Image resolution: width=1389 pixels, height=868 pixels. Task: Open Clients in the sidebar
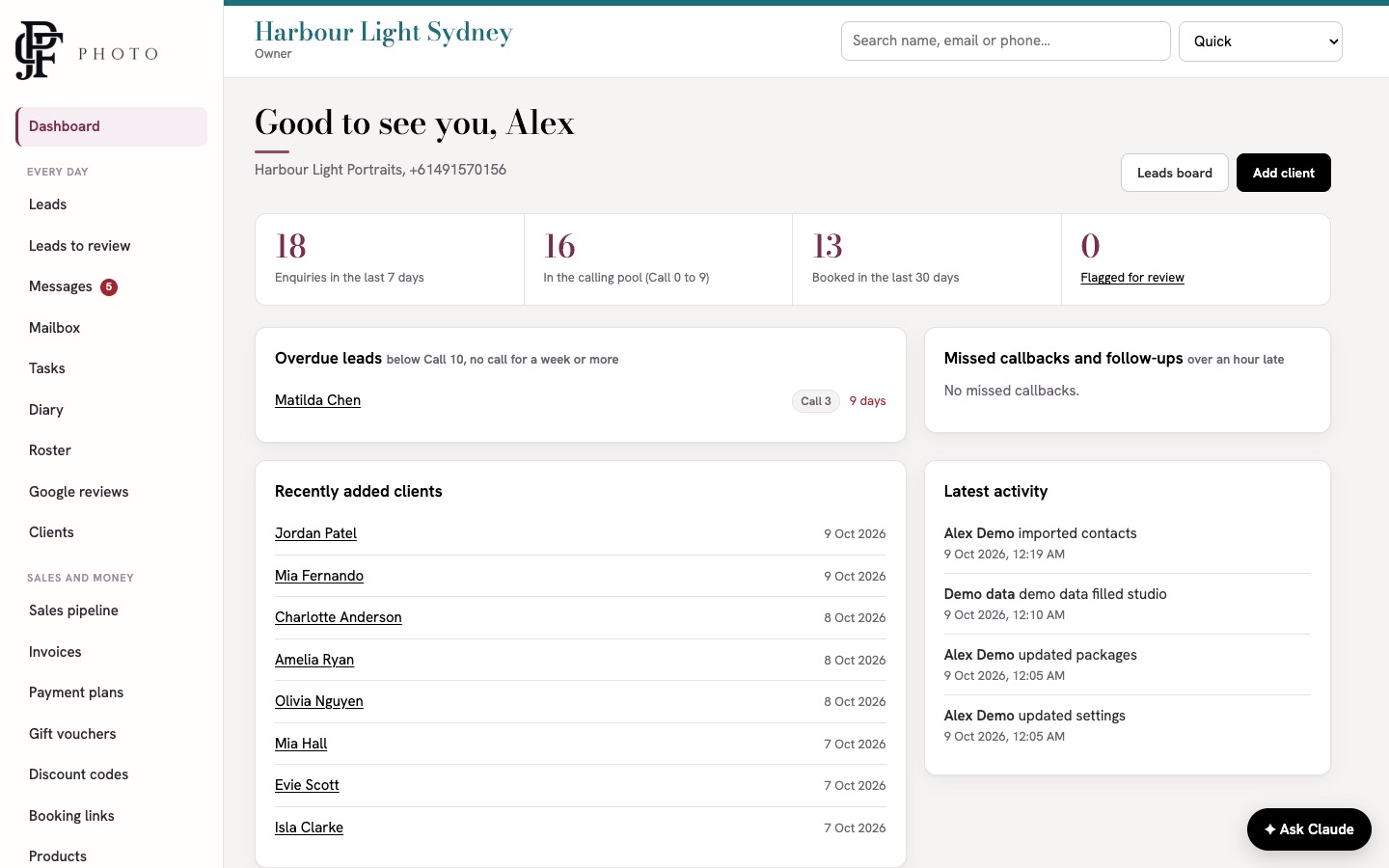point(112,532)
